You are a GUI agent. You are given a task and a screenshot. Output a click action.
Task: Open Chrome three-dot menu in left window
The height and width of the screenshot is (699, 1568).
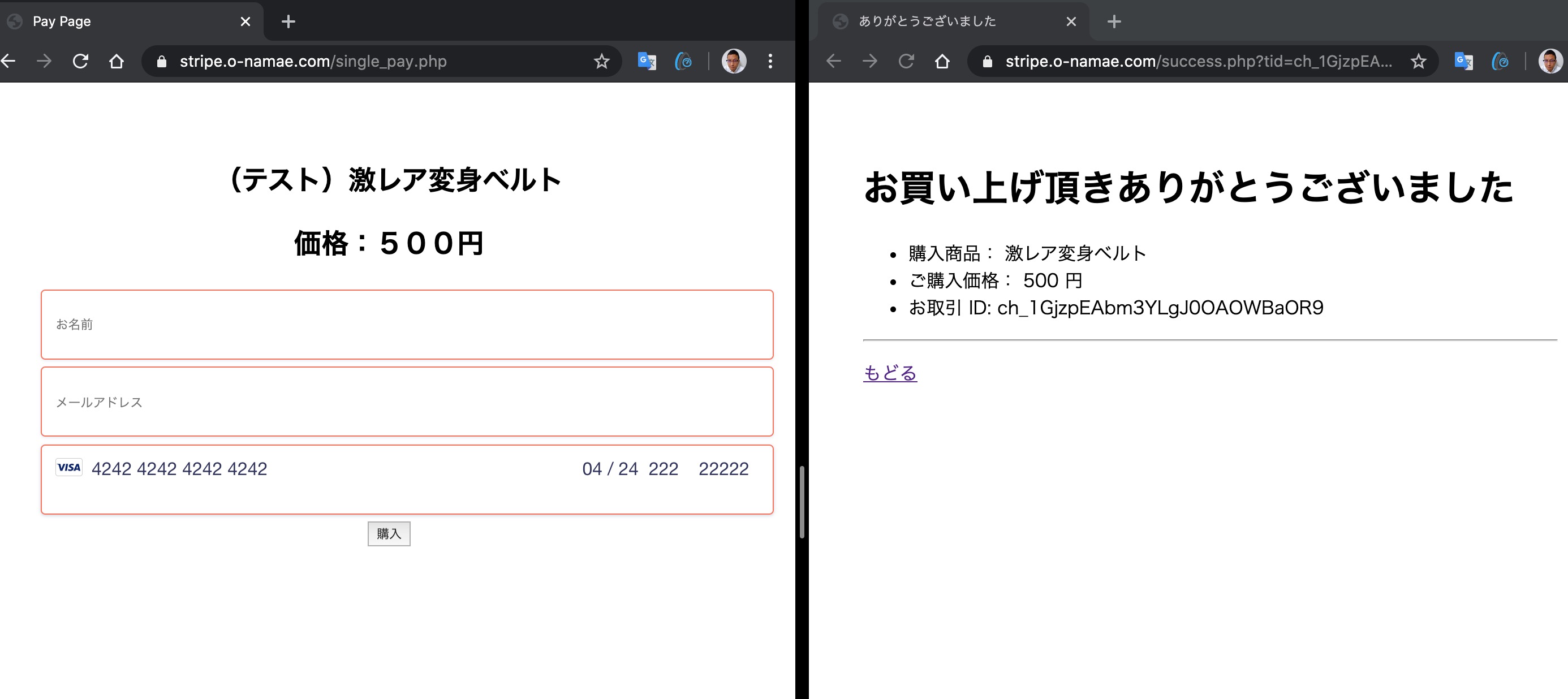click(770, 62)
